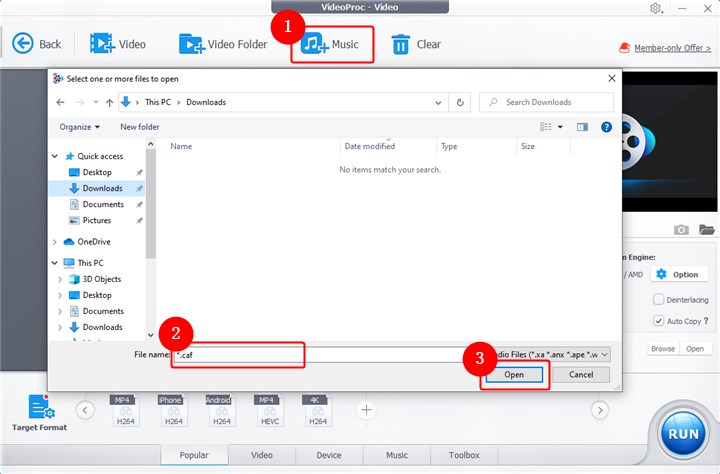Switch to the Device tab

coord(329,455)
